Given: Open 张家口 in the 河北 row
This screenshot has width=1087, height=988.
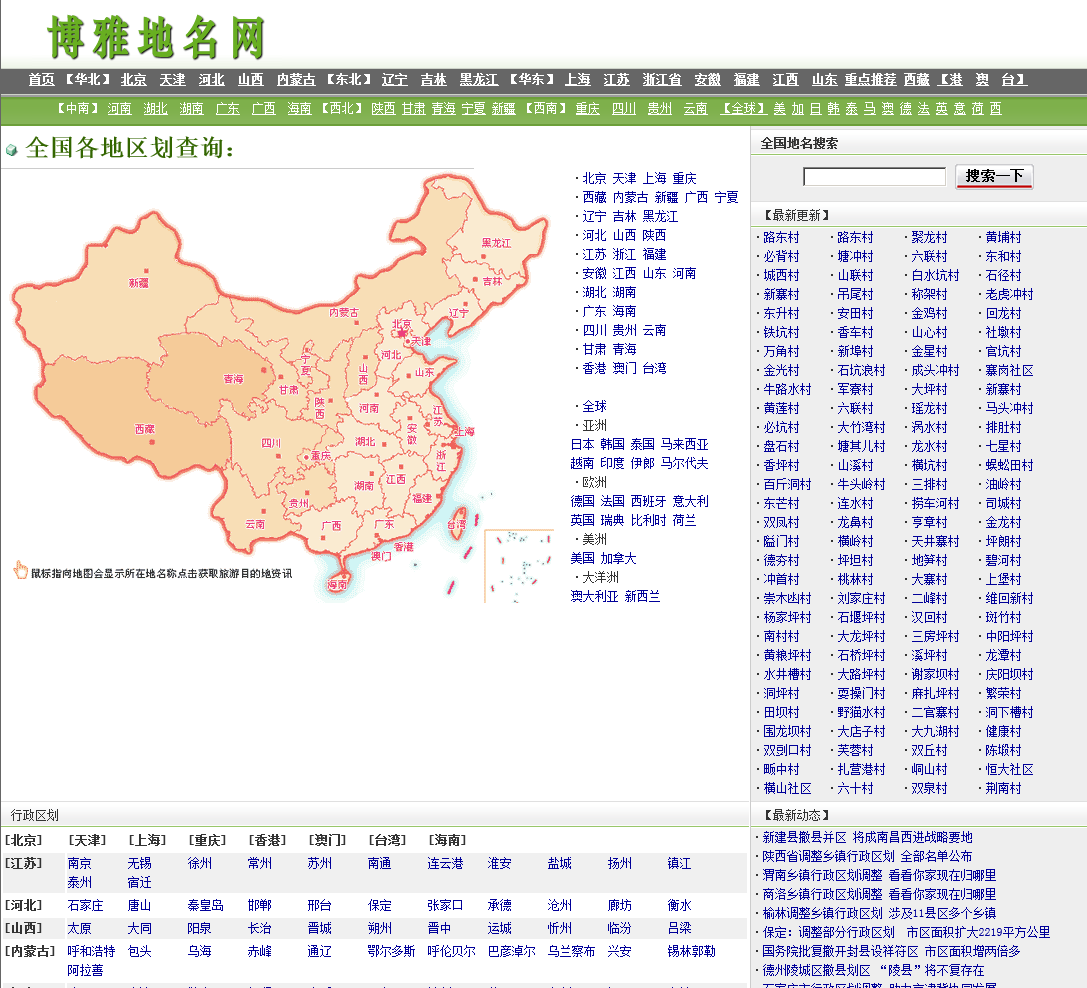Looking at the screenshot, I should pyautogui.click(x=445, y=905).
